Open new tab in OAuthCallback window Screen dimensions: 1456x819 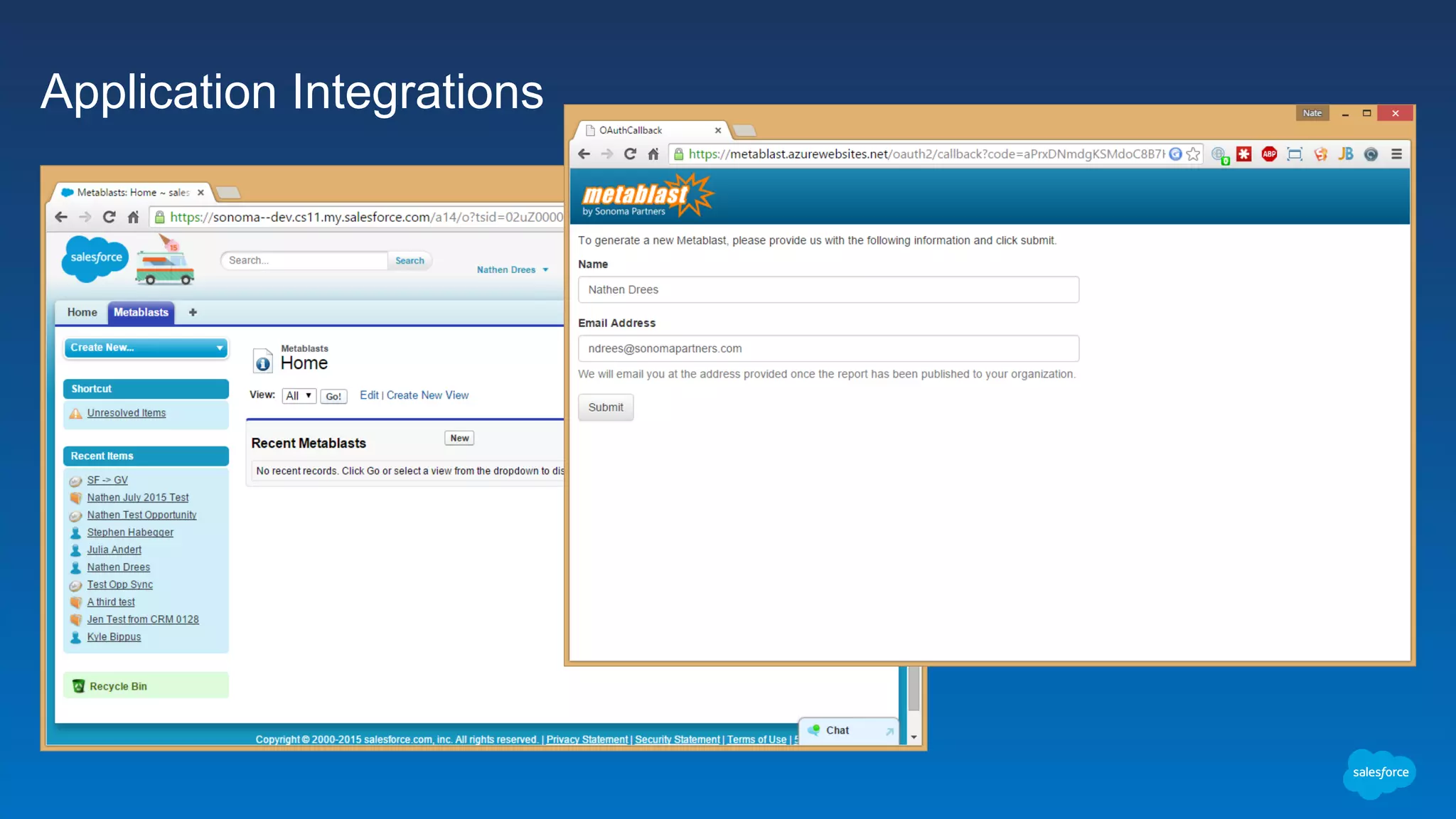(744, 130)
